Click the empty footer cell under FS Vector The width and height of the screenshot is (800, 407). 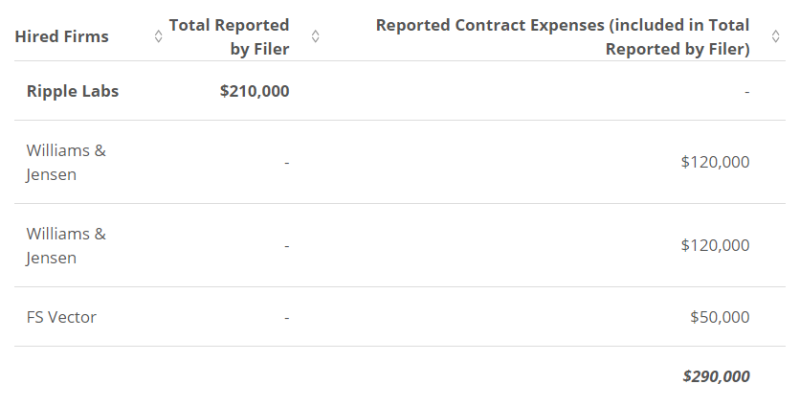[x=89, y=376]
